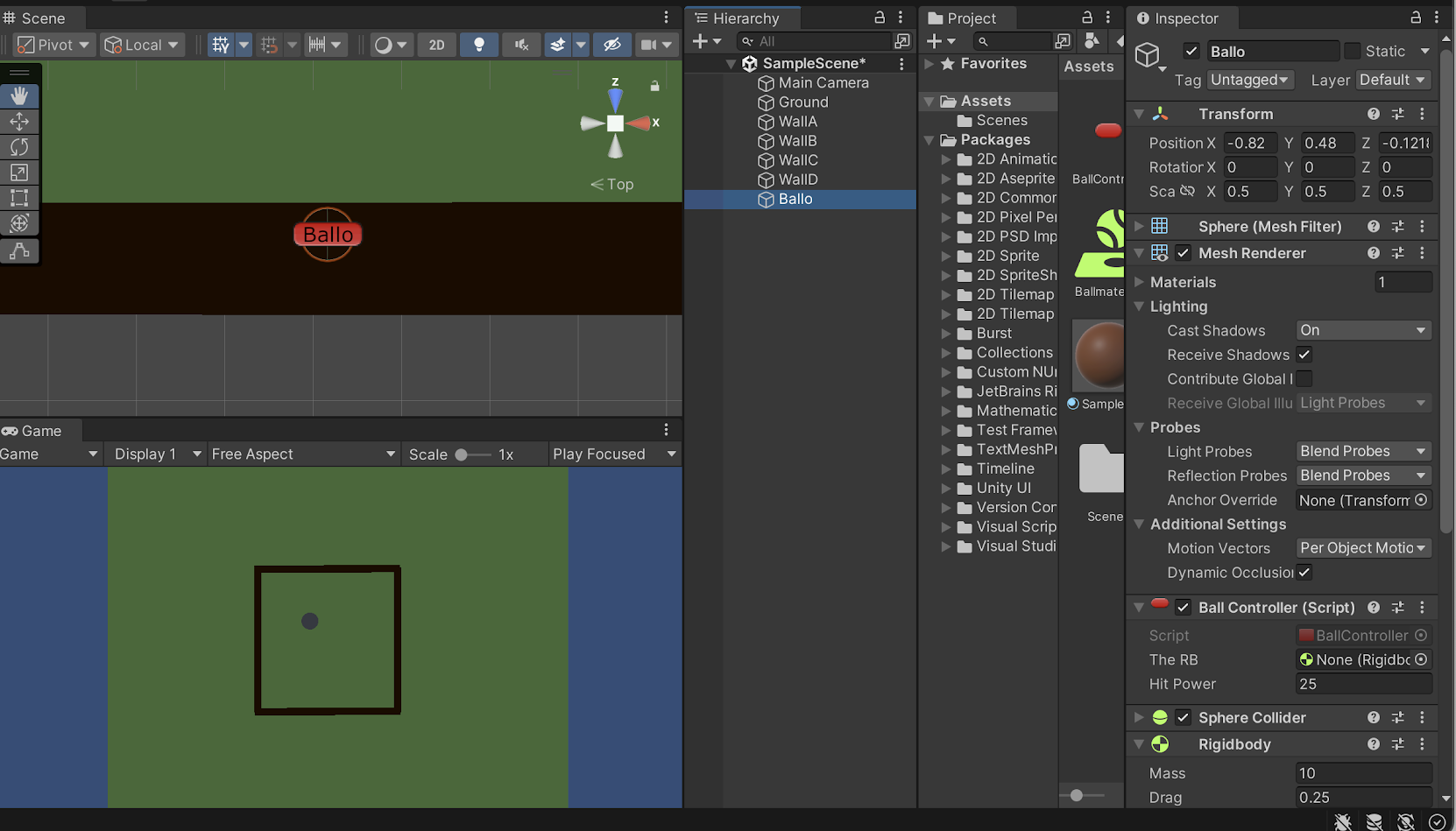The image size is (1456, 831).
Task: Open draw mode shading icon
Action: (x=384, y=45)
